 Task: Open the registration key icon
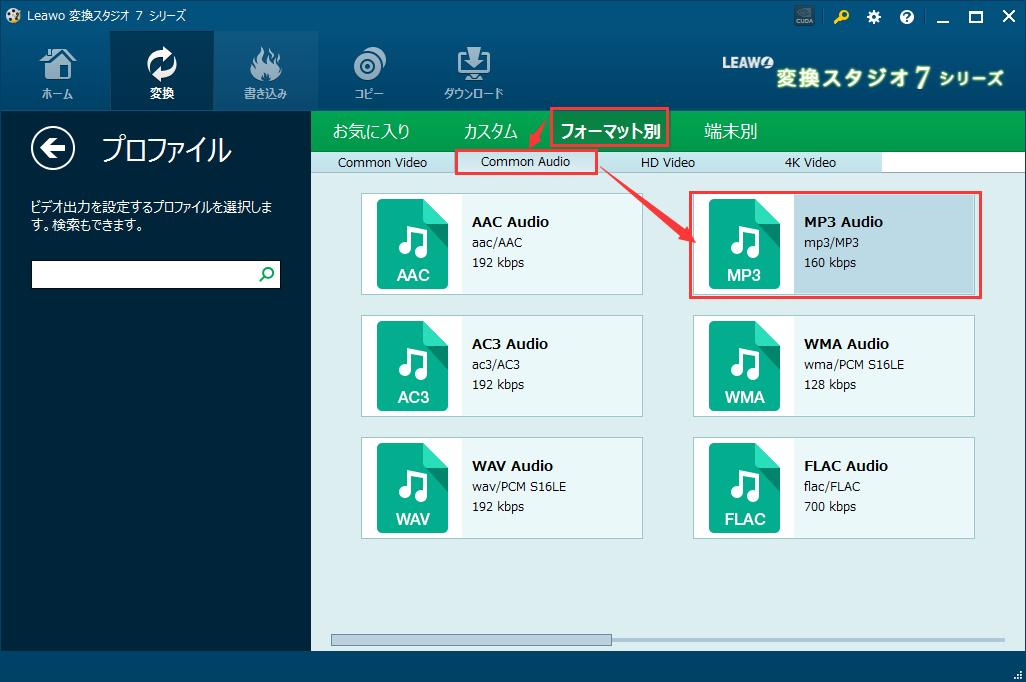(x=841, y=16)
